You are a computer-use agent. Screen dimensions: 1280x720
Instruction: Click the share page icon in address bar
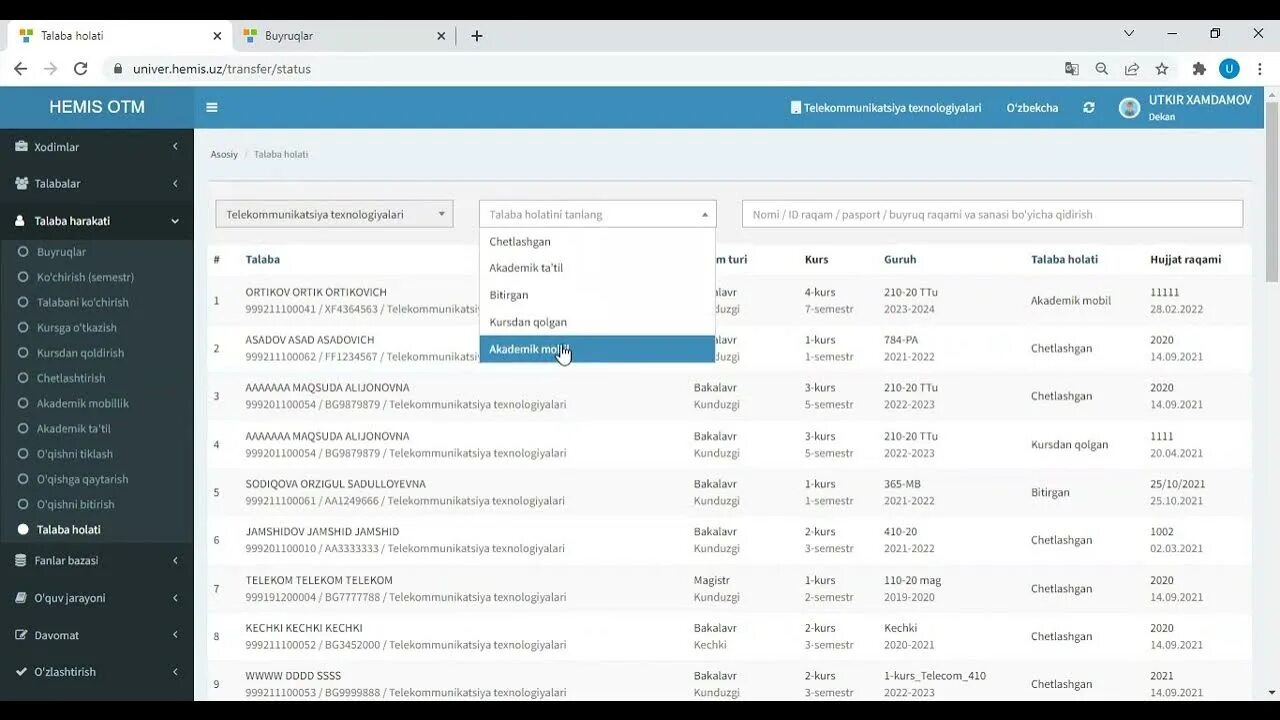pos(1131,69)
